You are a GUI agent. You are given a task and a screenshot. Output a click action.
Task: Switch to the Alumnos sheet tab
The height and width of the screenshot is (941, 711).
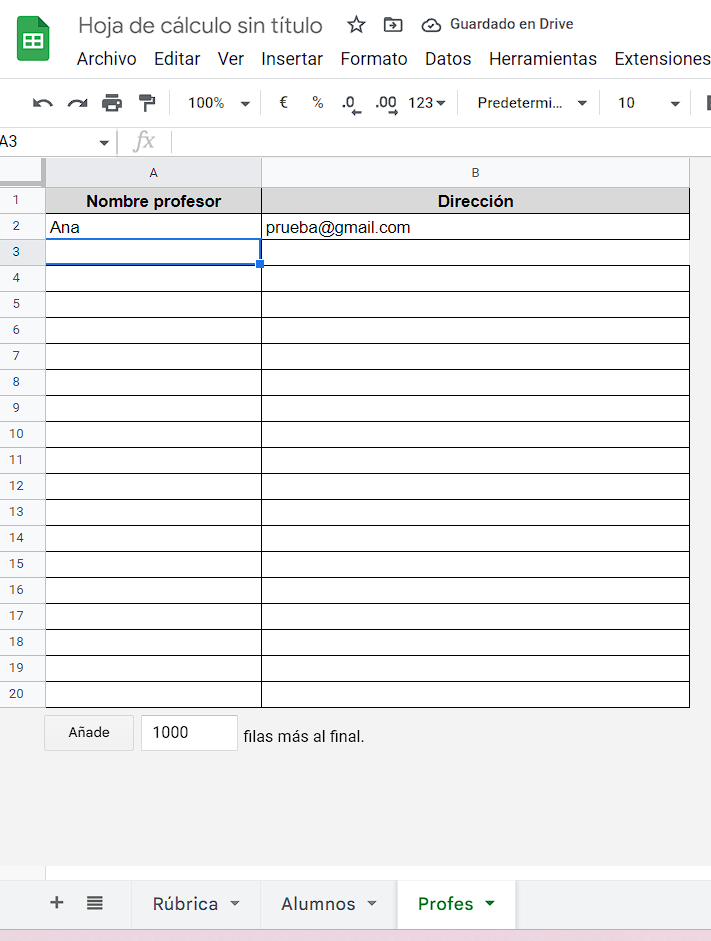coord(318,904)
